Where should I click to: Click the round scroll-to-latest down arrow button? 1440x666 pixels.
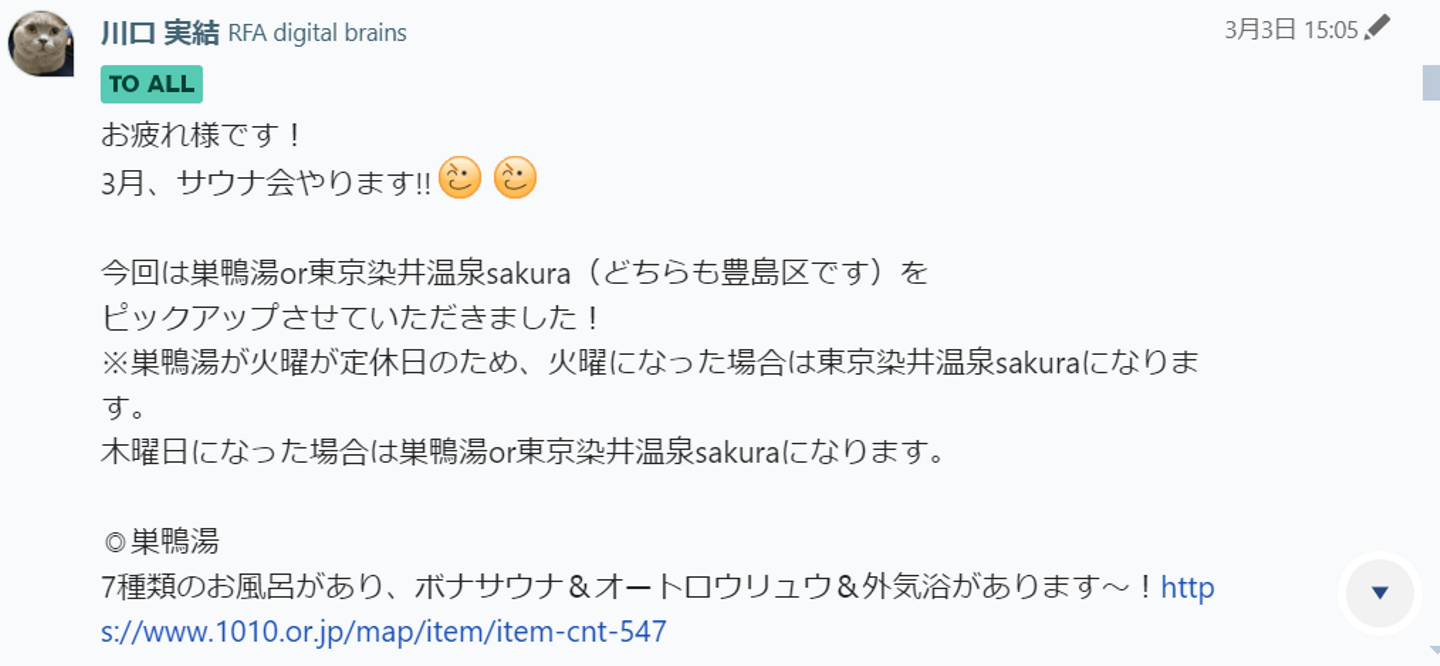[x=1380, y=593]
